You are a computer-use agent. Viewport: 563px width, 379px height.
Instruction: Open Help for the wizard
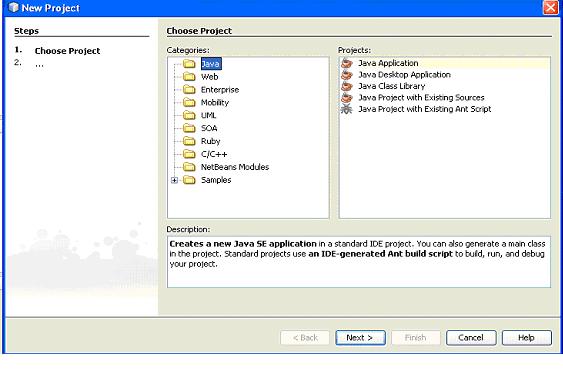point(526,338)
